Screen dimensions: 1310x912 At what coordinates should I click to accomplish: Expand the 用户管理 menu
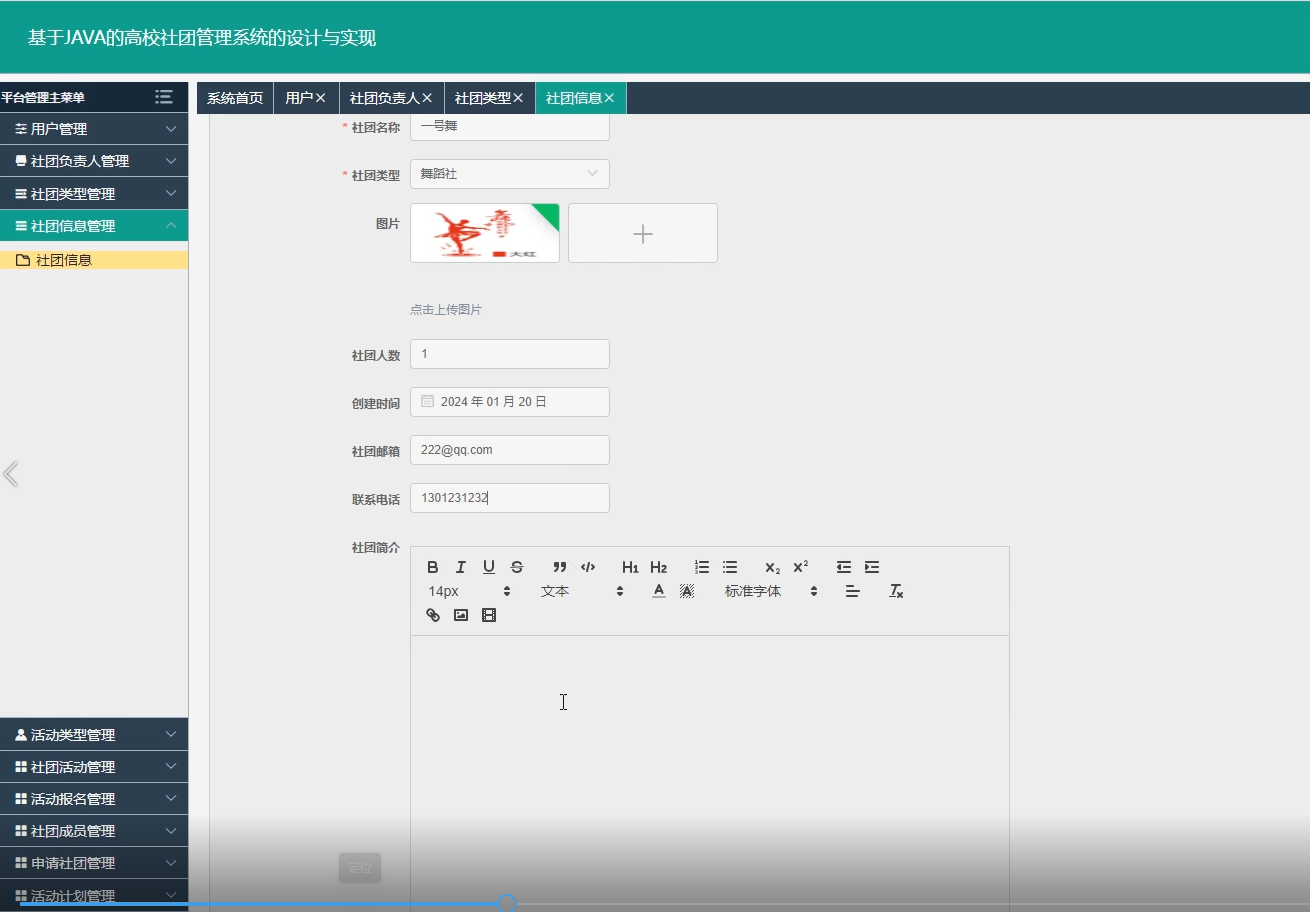(x=94, y=129)
